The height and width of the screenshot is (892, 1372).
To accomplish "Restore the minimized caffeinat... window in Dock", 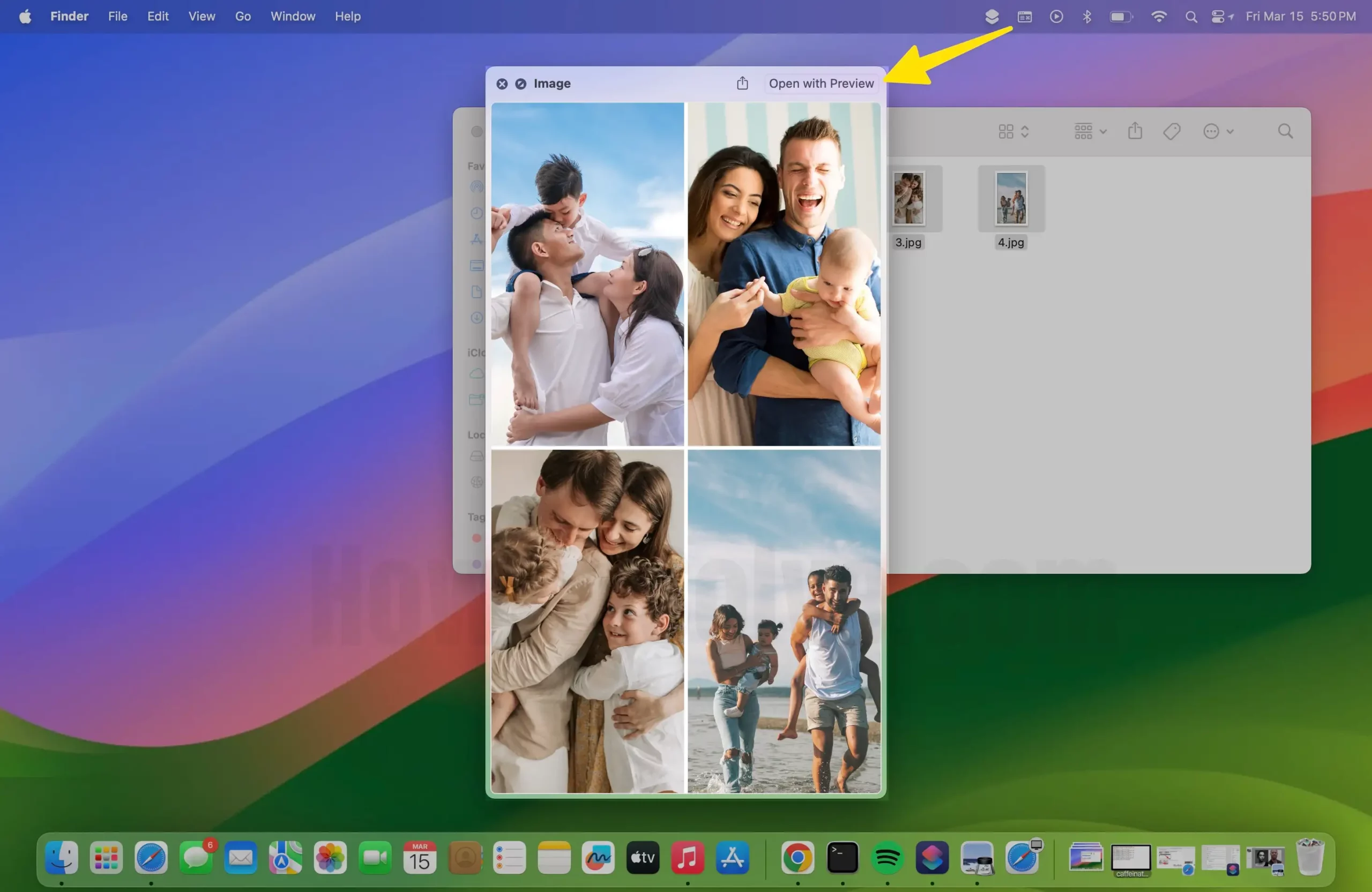I will point(1131,860).
